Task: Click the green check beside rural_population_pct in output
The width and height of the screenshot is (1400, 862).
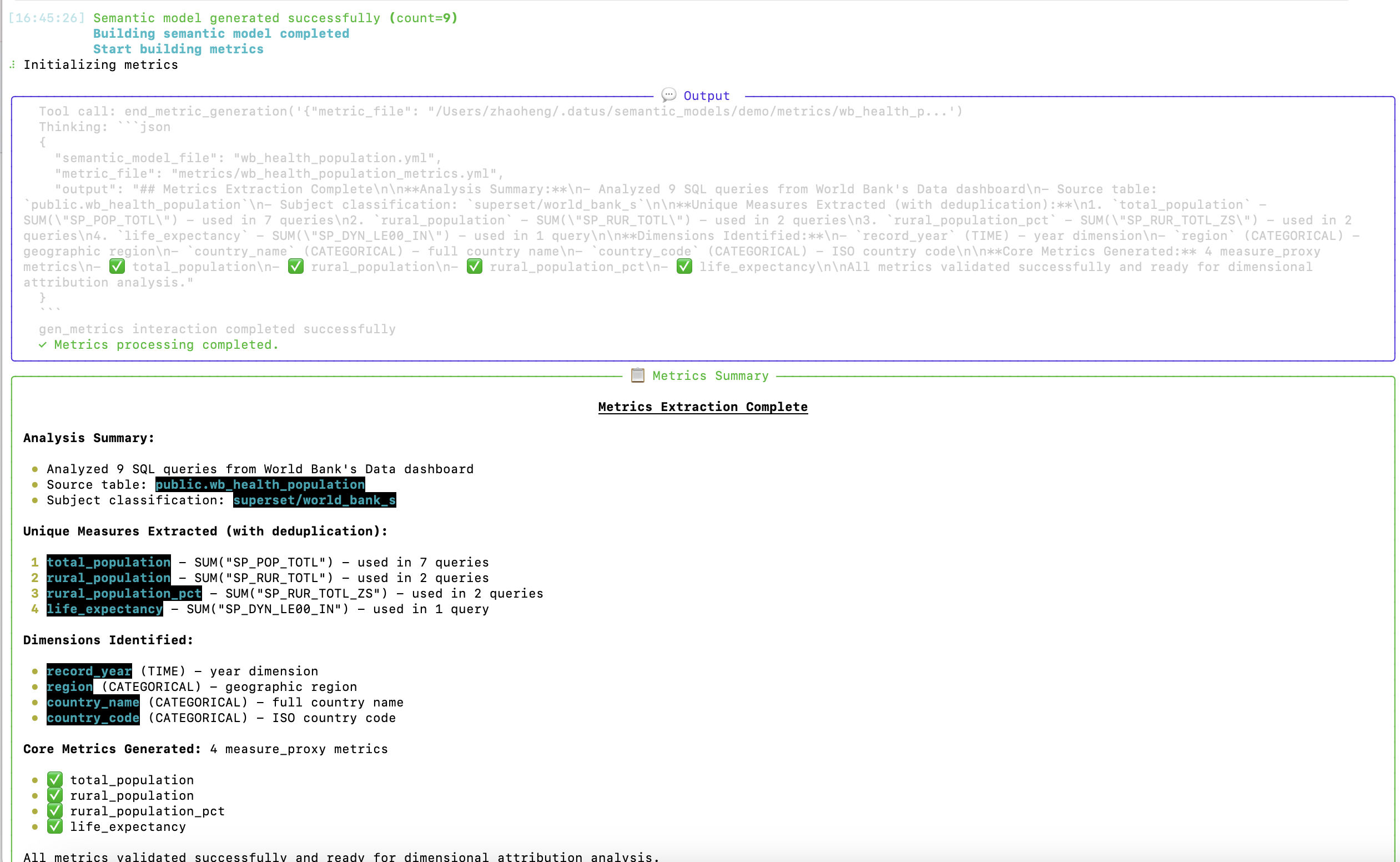Action: [475, 266]
